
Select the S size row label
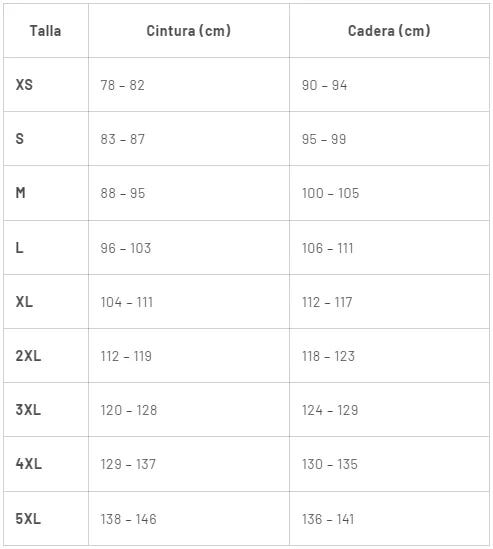pyautogui.click(x=20, y=139)
